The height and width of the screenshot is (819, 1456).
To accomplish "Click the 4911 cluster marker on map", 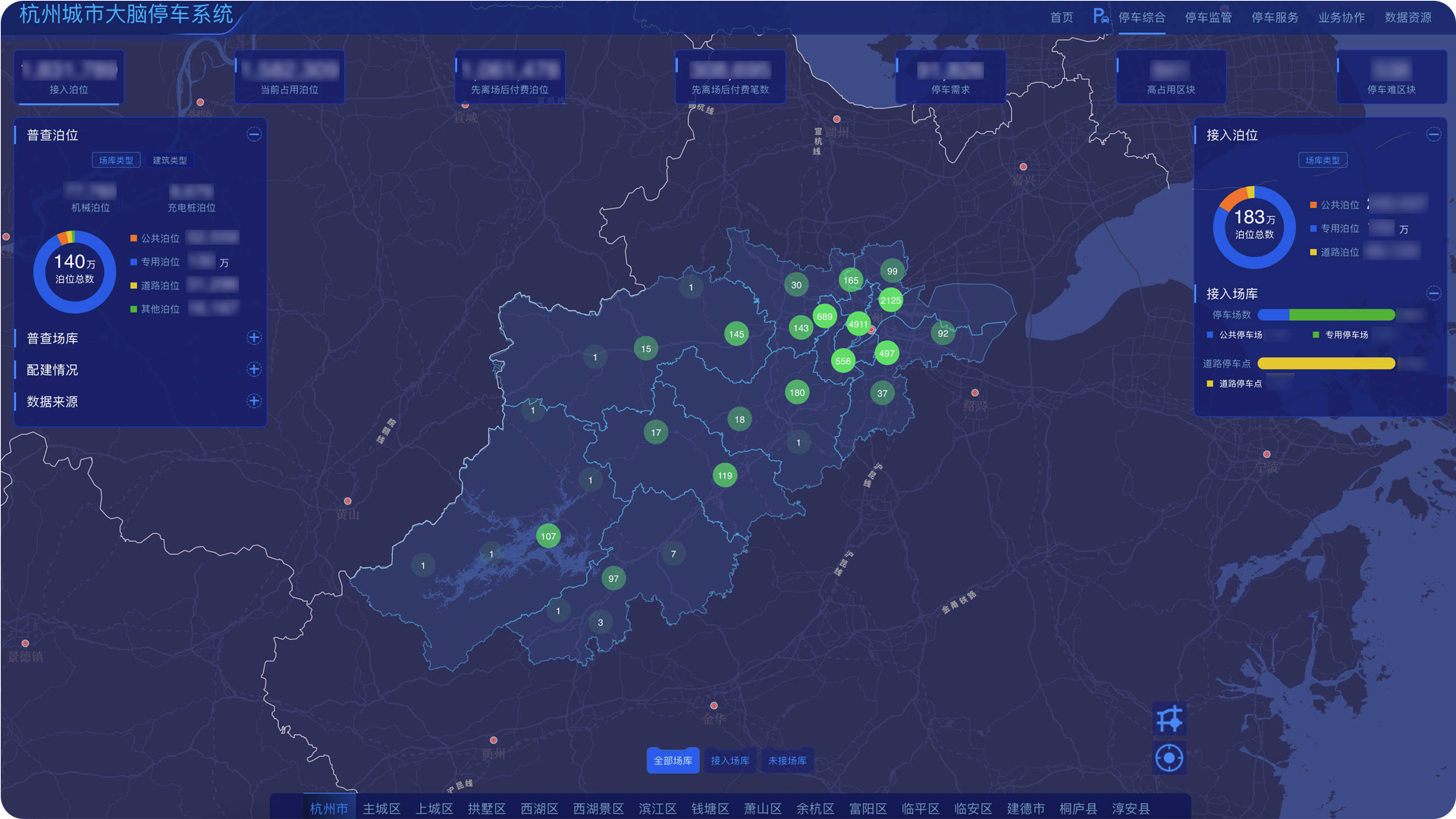I will [858, 324].
